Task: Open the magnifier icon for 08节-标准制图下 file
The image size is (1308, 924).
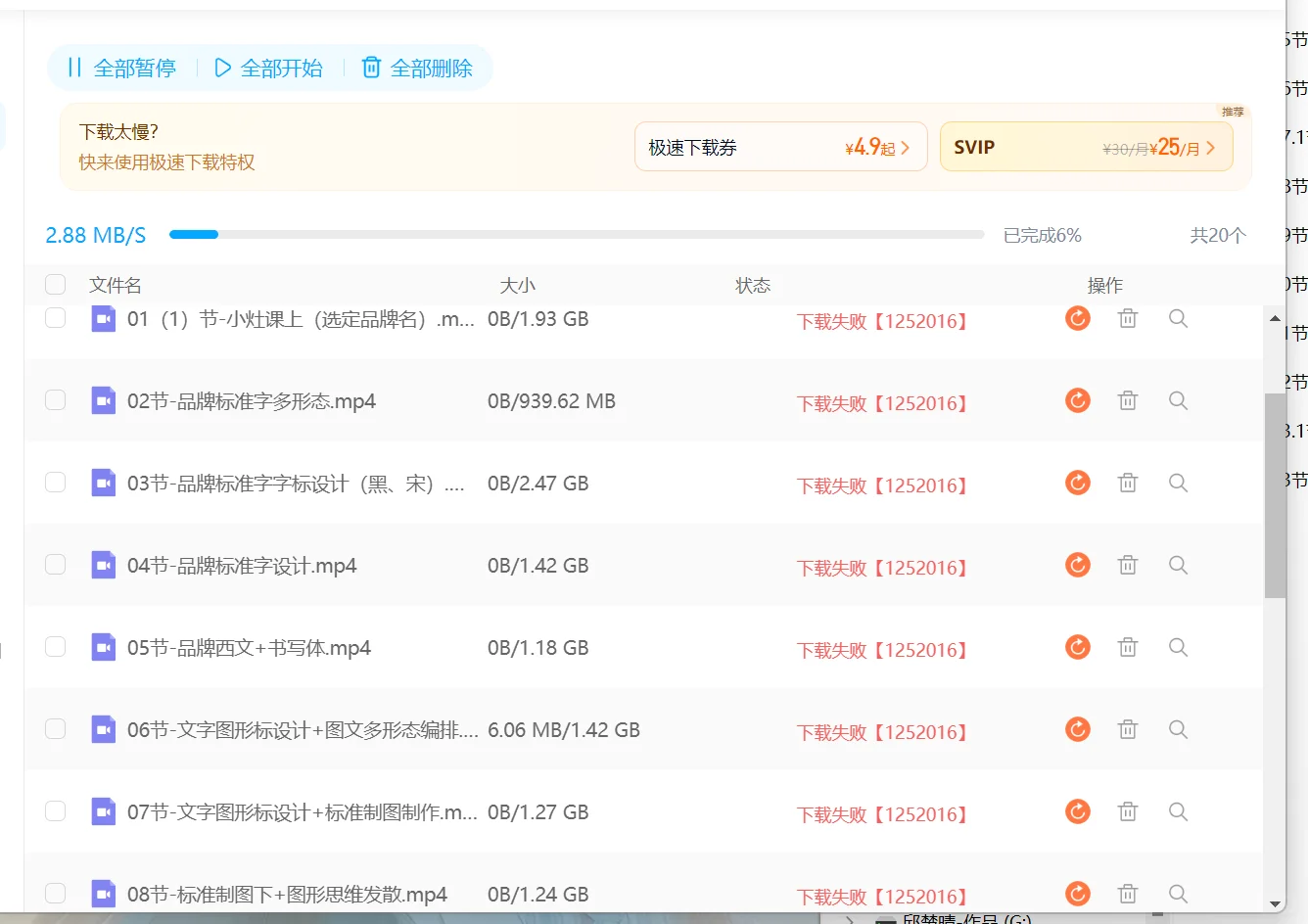Action: click(x=1177, y=894)
